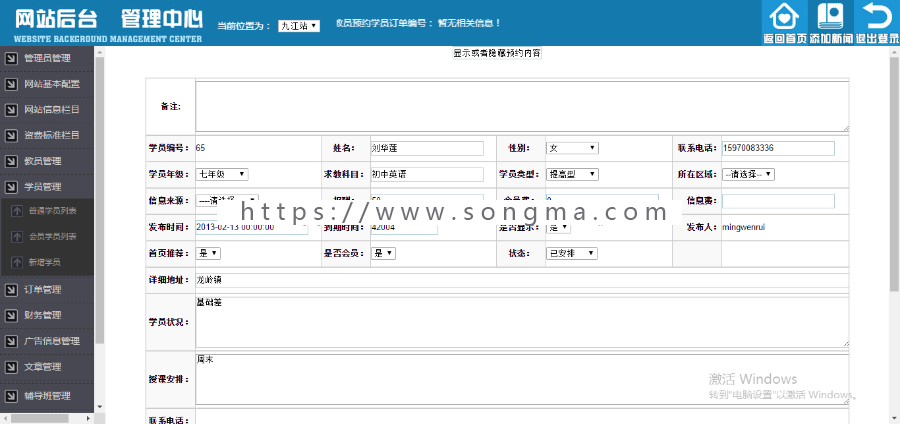Click the sidebar horizontal scrollbar thumb
This screenshot has height=424, width=900.
[x=39, y=418]
